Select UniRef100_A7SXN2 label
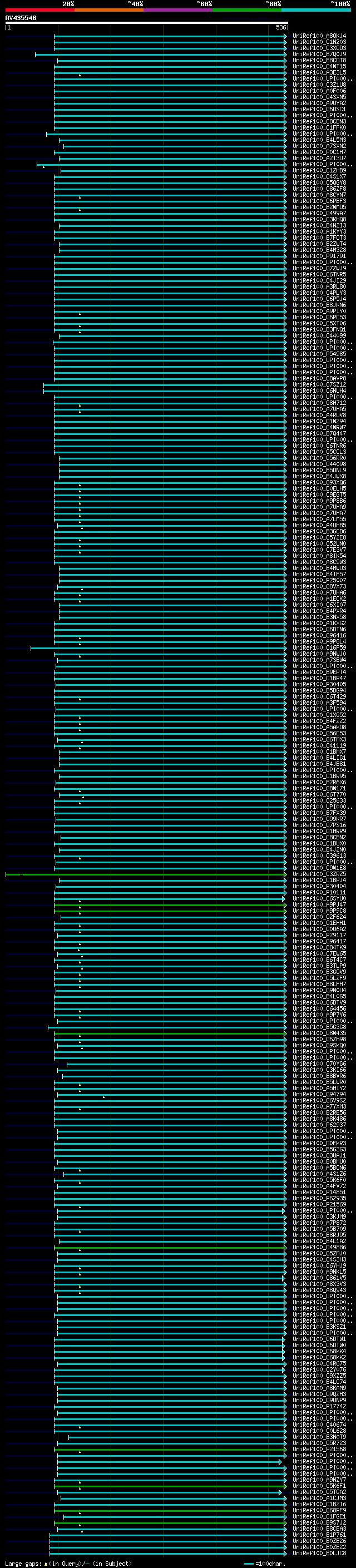 coord(319,146)
